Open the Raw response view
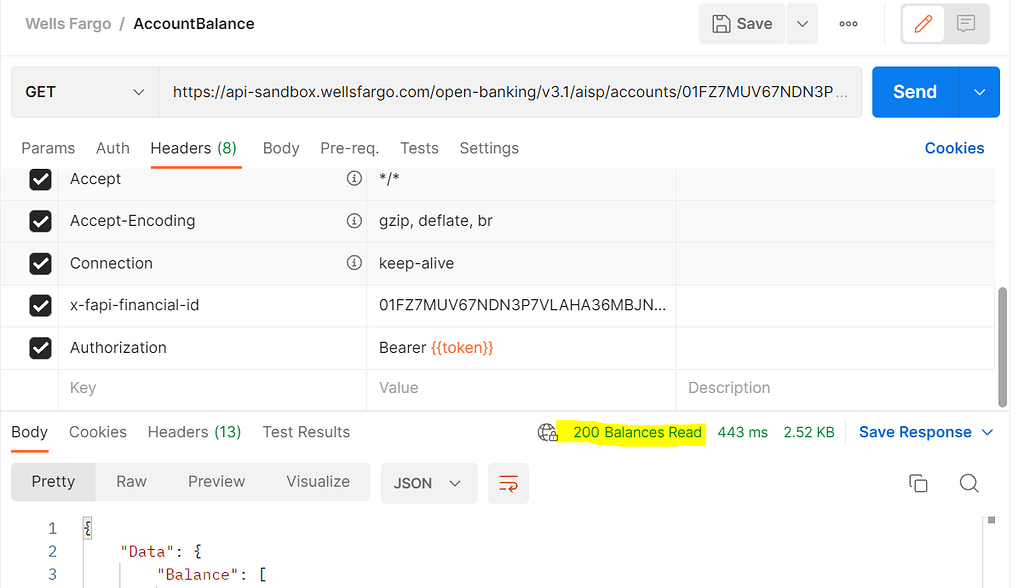Screen dimensions: 1024x588 coord(131,481)
